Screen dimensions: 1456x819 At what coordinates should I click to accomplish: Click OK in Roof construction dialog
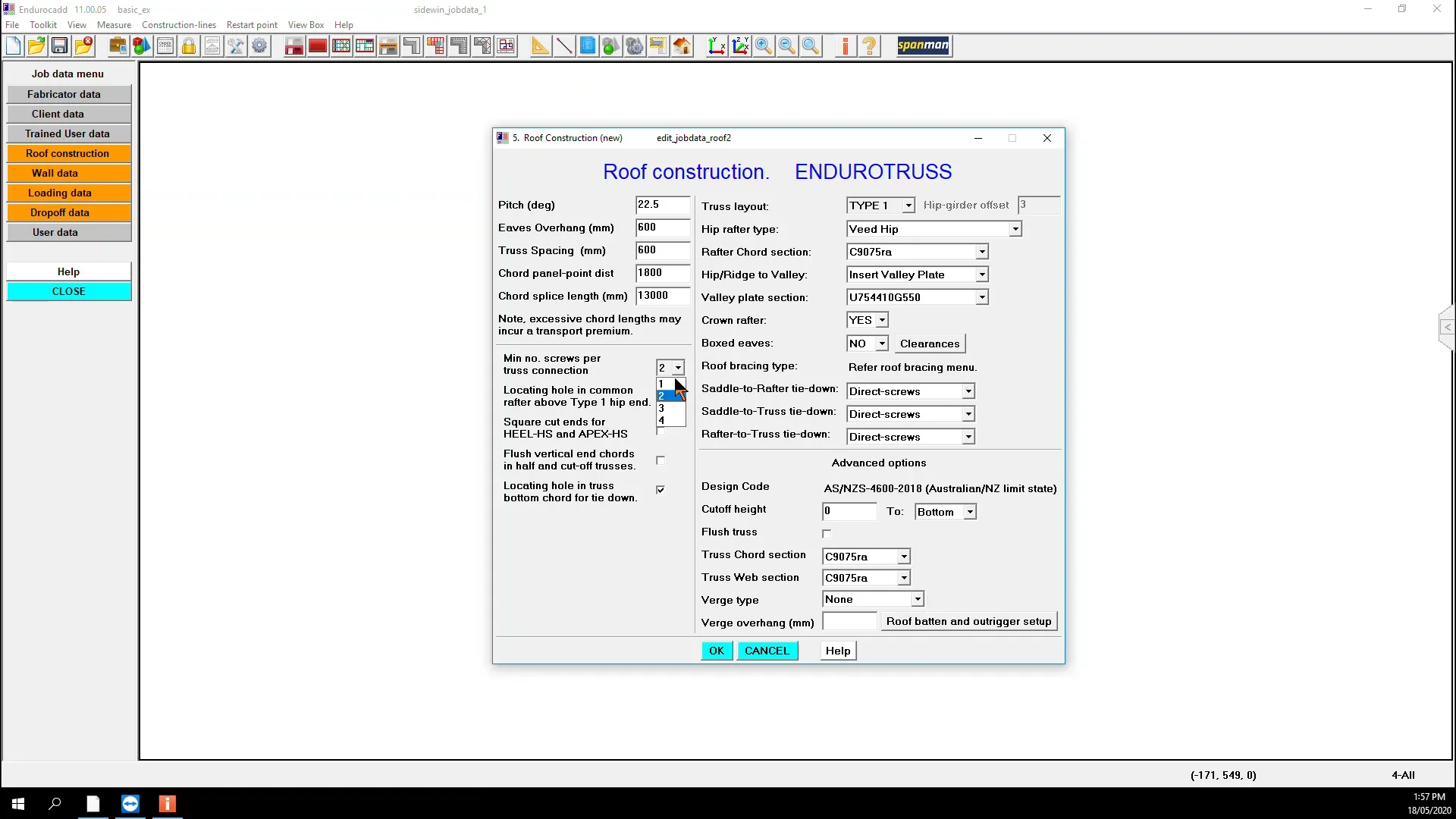click(717, 651)
